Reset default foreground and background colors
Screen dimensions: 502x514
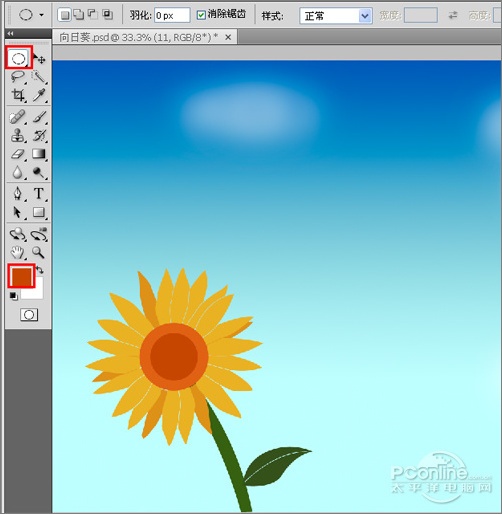pos(13,296)
